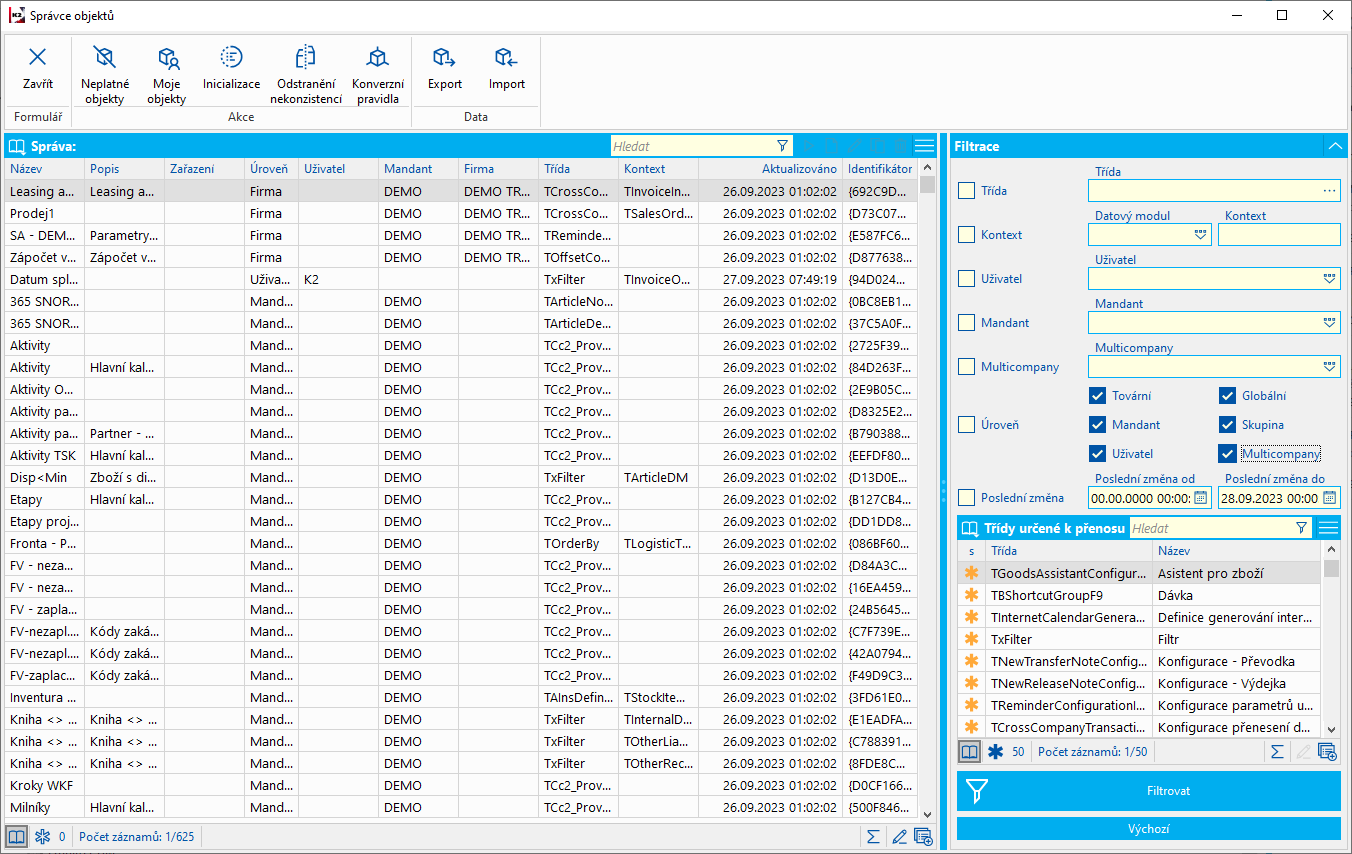This screenshot has height=854, width=1352.
Task: Run the Inicializace action
Action: [231, 68]
